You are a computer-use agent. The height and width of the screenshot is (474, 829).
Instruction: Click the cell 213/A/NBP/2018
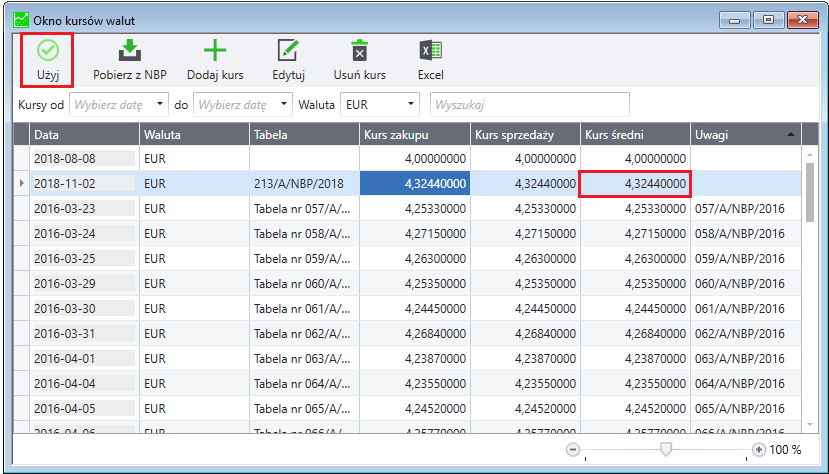(304, 183)
